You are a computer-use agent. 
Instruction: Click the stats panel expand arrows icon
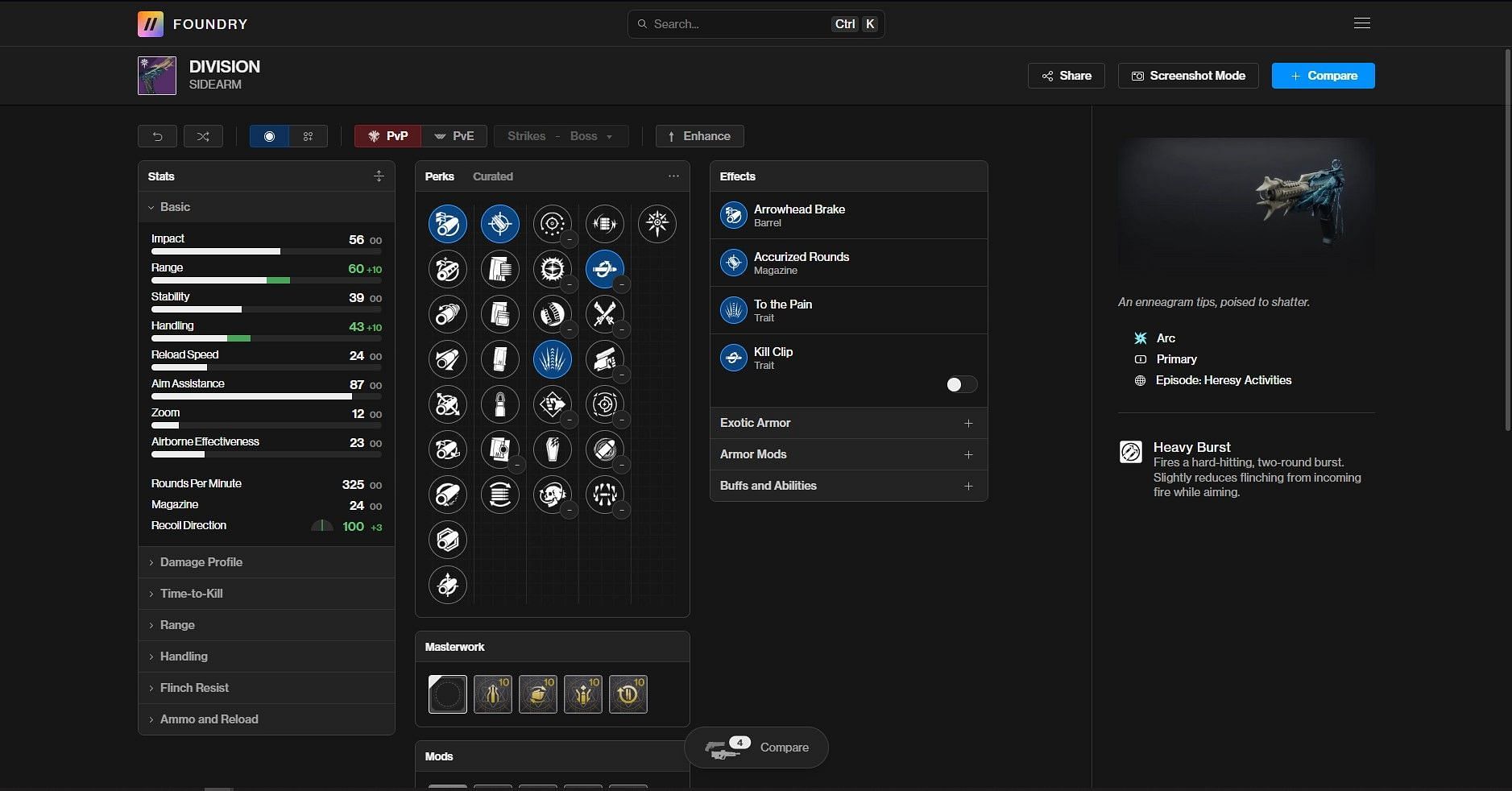click(x=379, y=176)
